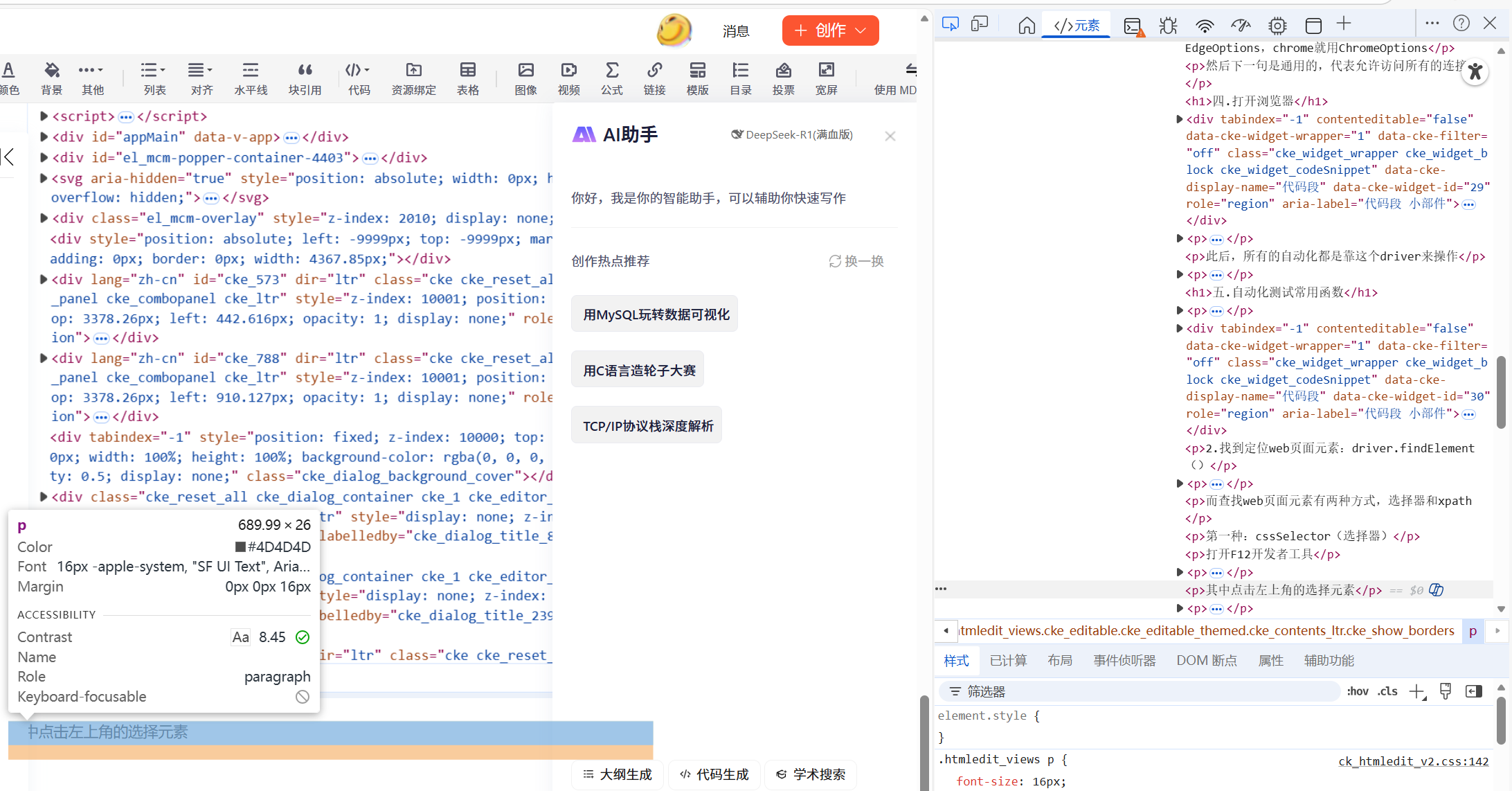This screenshot has height=791, width=1512.
Task: Insert a table with the 表格 icon
Action: (x=468, y=71)
